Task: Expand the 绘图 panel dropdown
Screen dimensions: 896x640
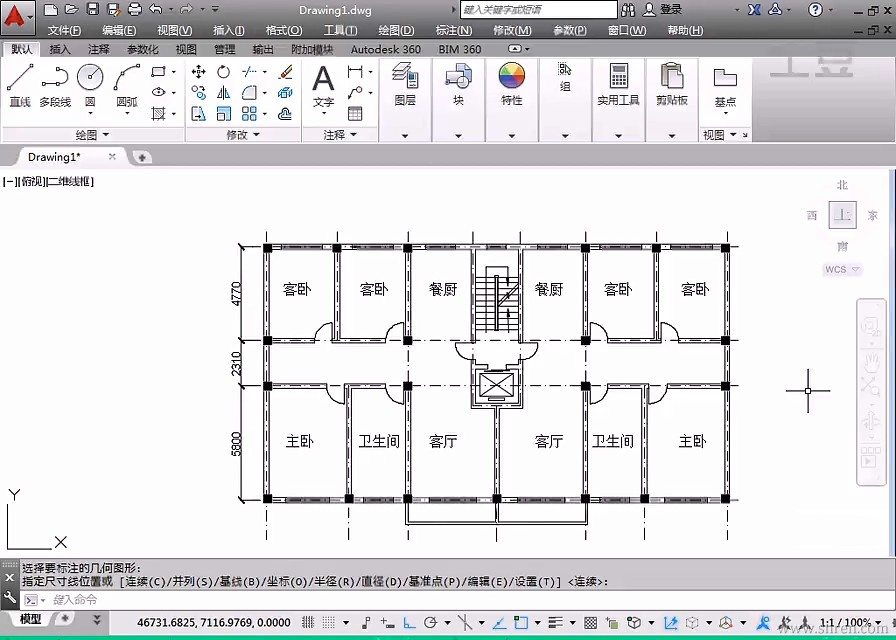Action: tap(93, 135)
